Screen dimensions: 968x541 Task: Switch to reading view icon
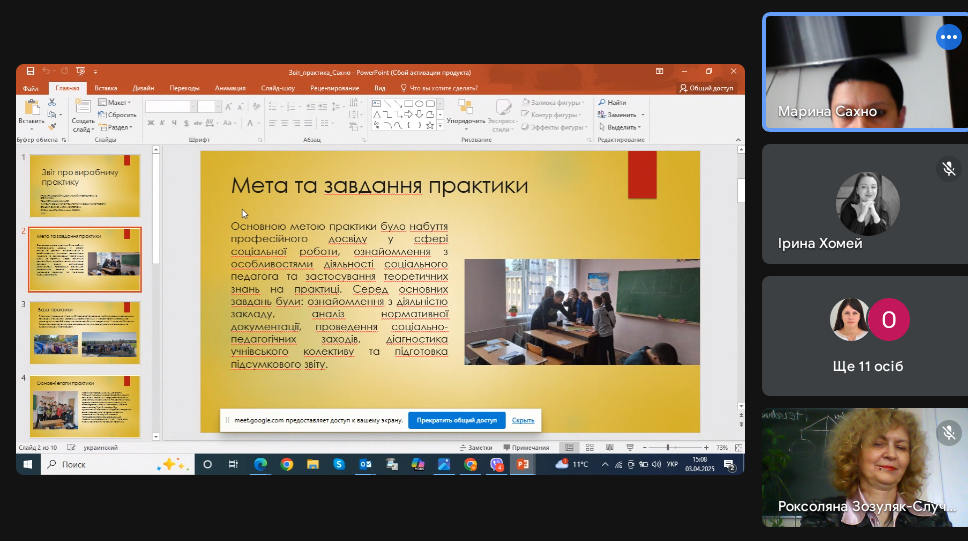(610, 448)
